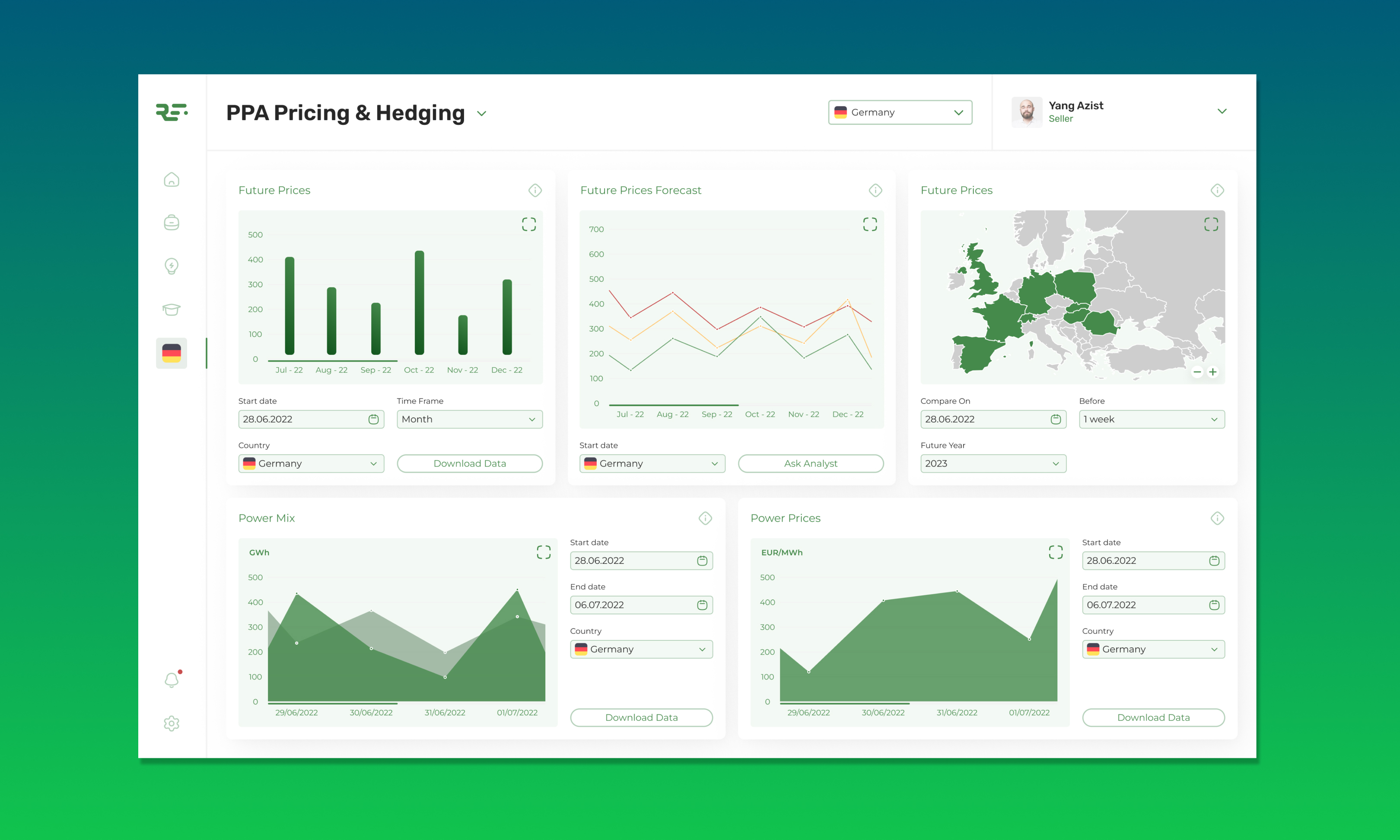Open the header Germany country dropdown
1400x840 pixels.
[900, 112]
